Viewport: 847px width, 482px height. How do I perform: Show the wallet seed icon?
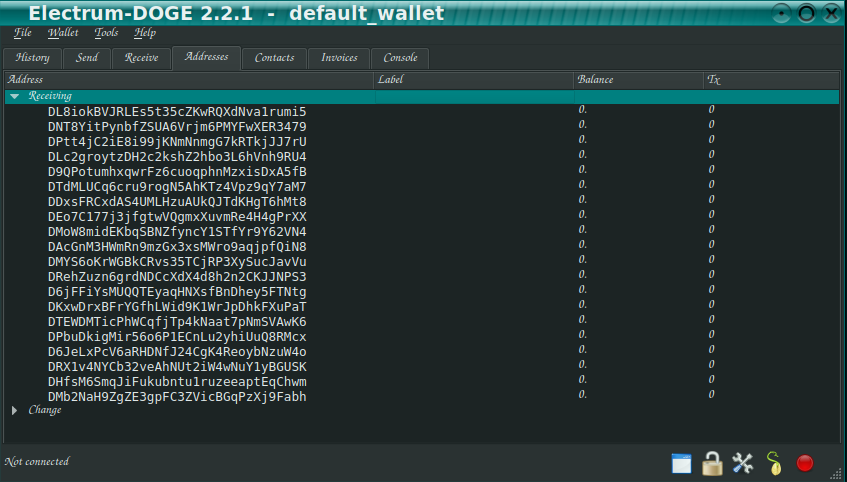774,463
